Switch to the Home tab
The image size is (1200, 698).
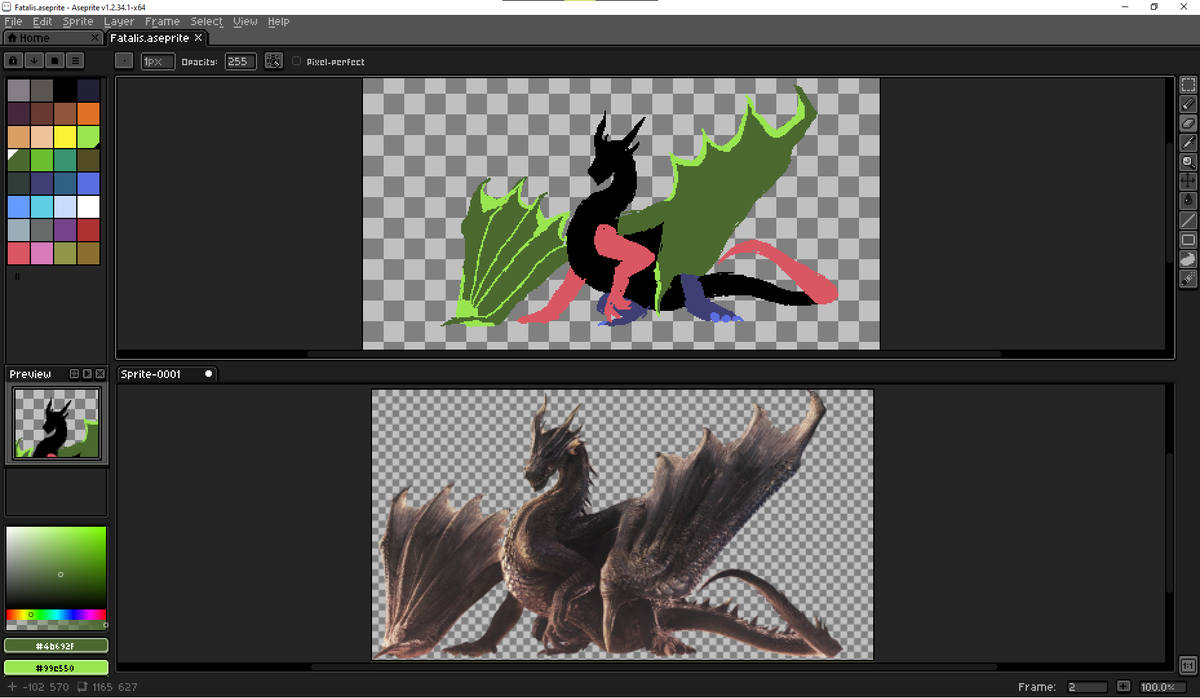53,38
